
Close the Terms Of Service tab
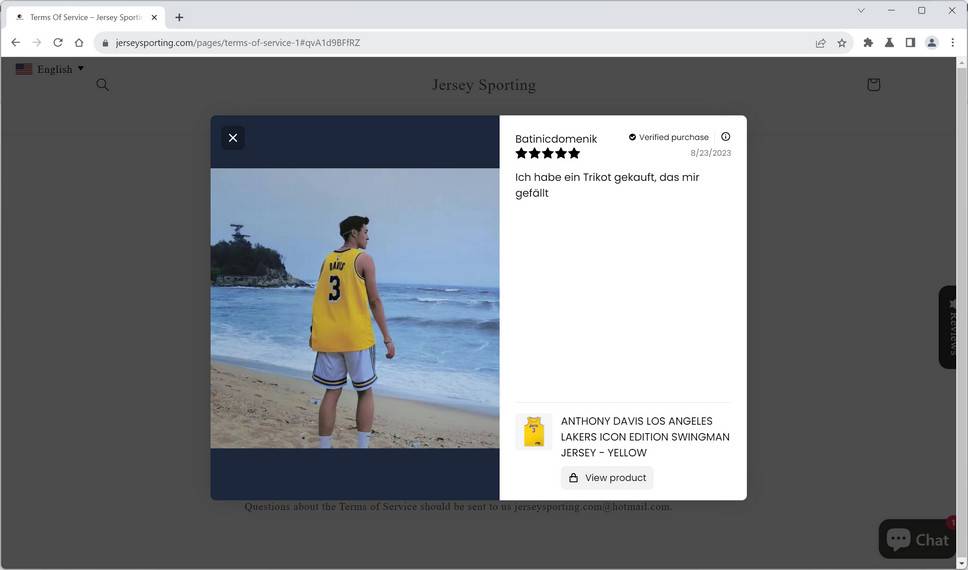(154, 17)
